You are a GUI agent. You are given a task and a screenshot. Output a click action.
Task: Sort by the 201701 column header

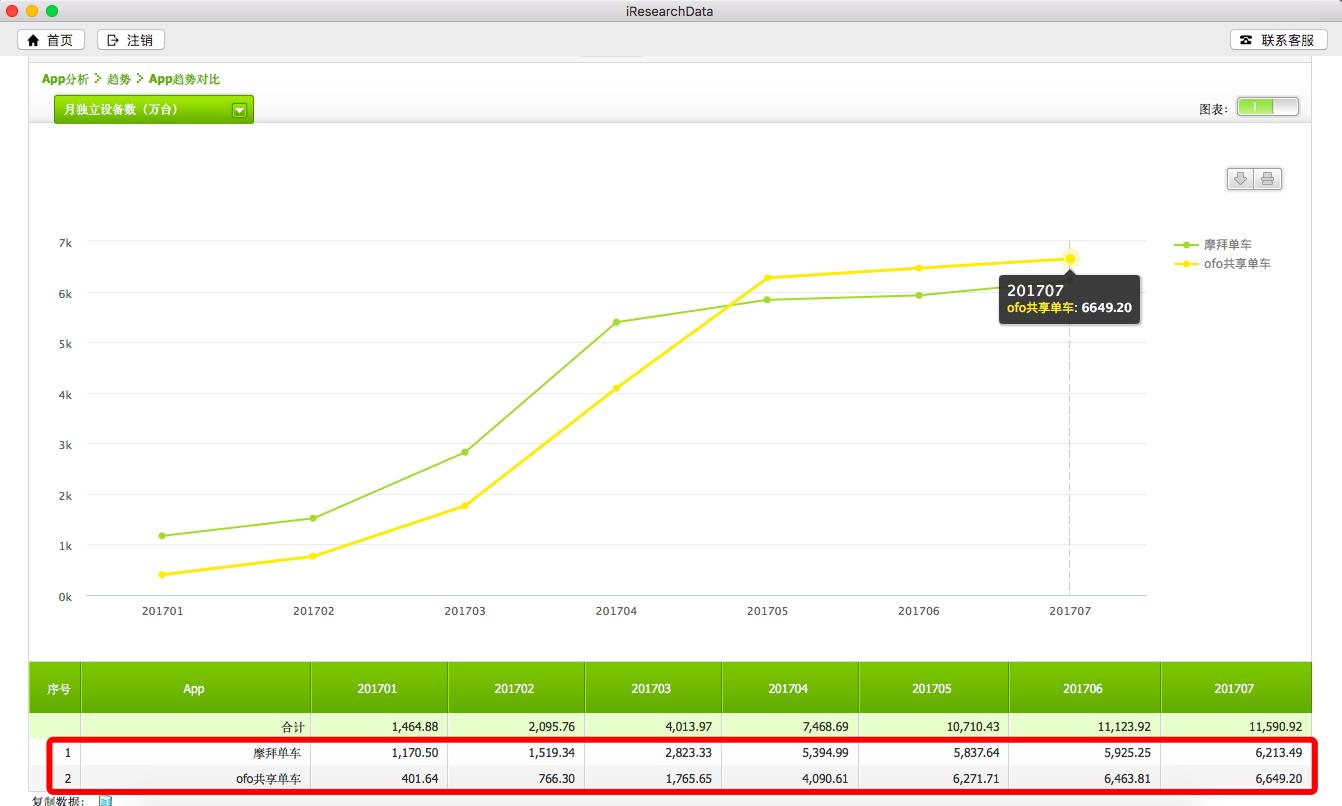[377, 689]
